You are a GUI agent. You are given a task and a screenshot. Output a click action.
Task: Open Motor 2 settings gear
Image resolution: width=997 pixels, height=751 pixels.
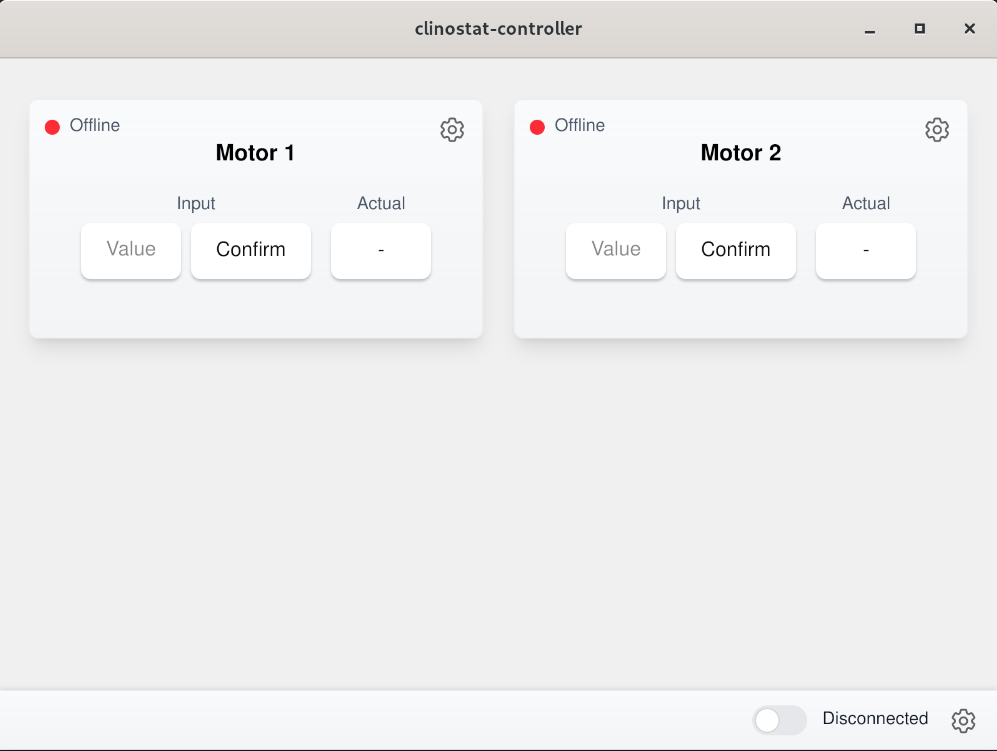point(937,130)
